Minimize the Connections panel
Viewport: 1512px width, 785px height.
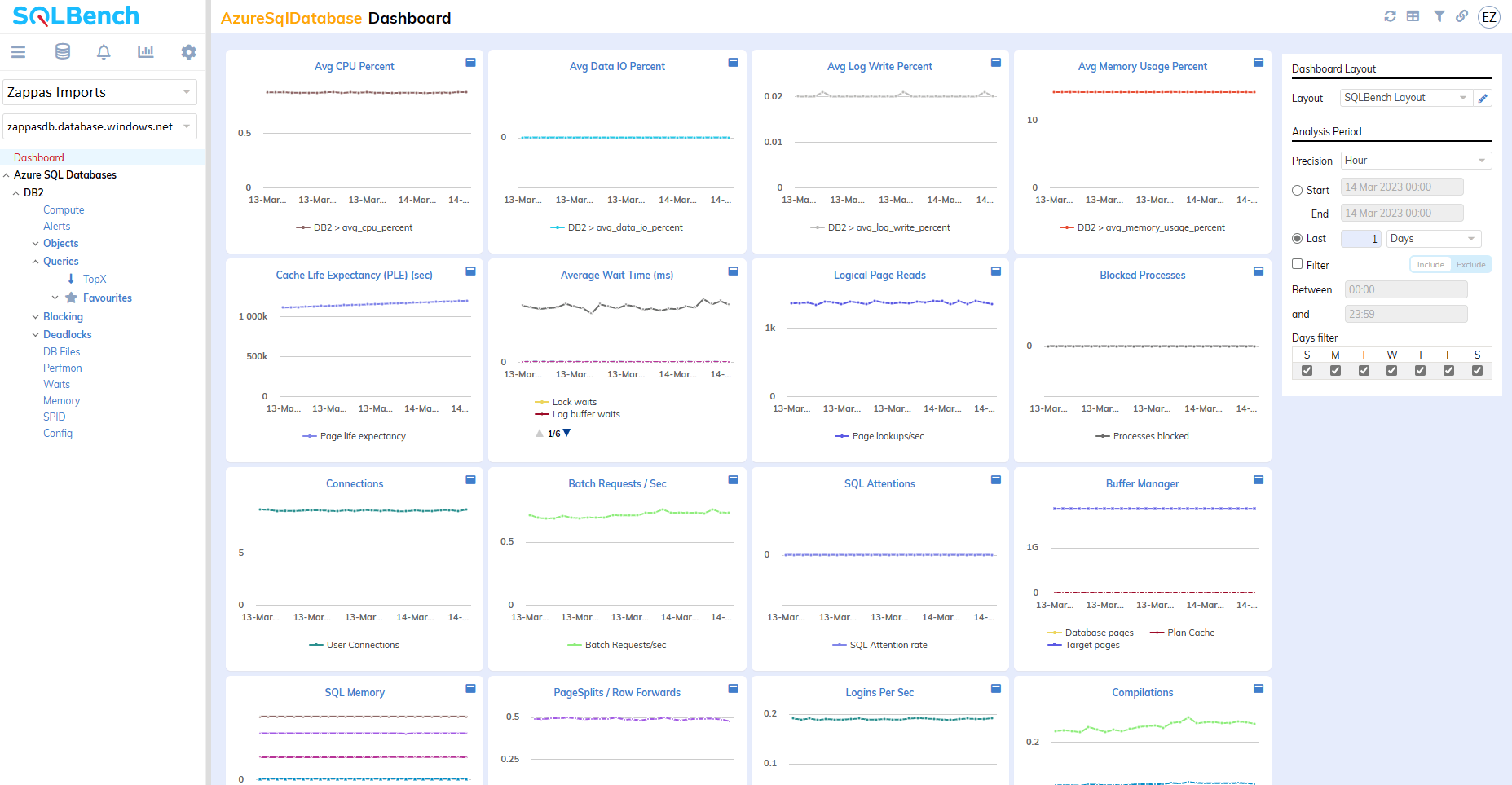point(470,480)
